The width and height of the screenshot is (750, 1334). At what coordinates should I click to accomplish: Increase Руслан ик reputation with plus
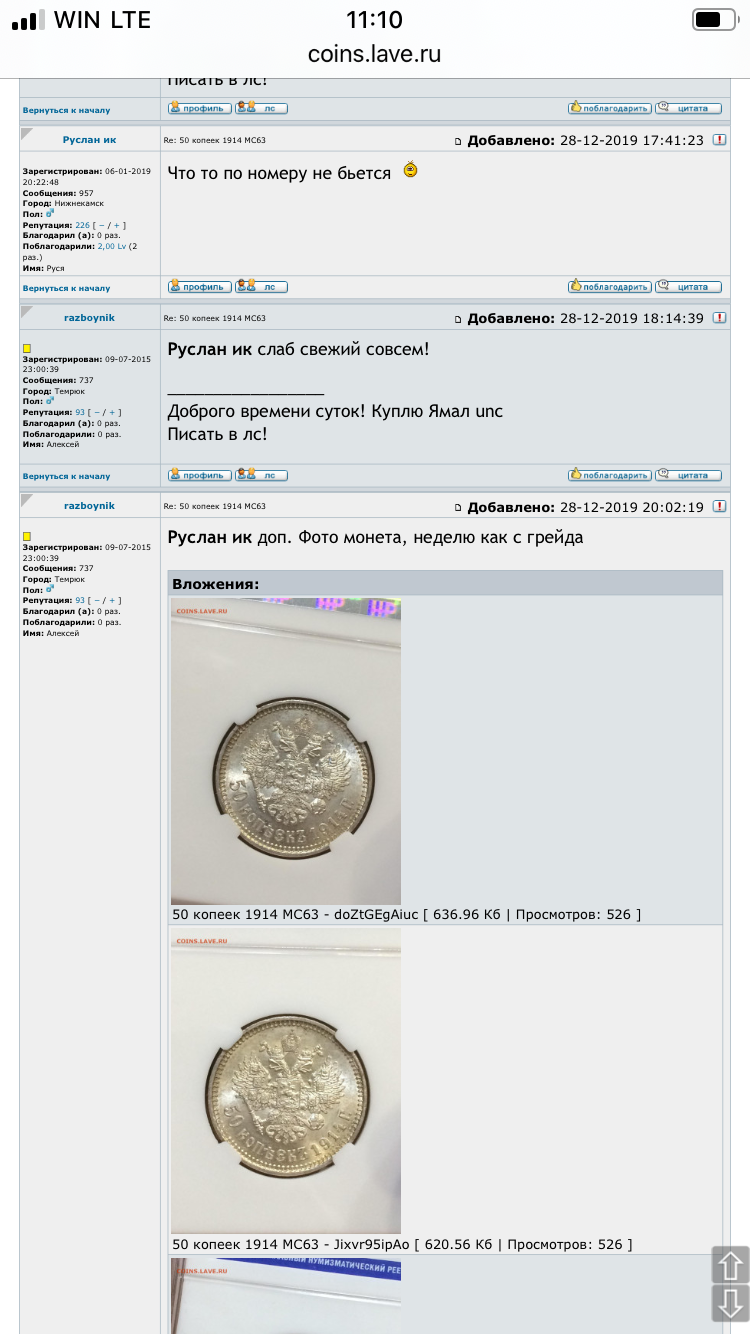pos(118,226)
